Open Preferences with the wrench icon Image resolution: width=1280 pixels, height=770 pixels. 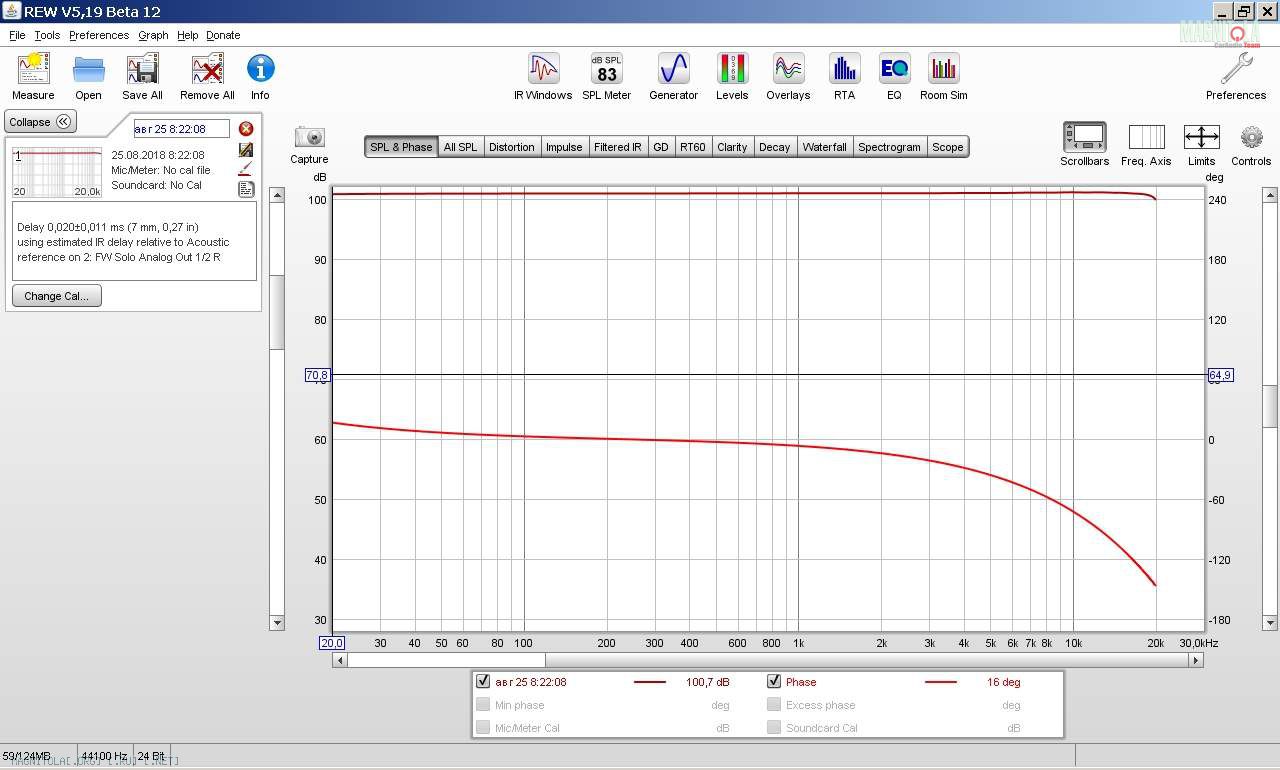[x=1236, y=77]
